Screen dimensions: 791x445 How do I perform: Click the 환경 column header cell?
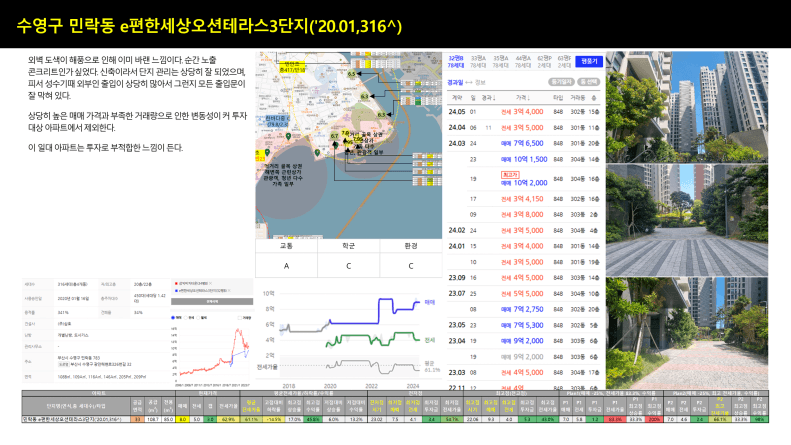(411, 246)
